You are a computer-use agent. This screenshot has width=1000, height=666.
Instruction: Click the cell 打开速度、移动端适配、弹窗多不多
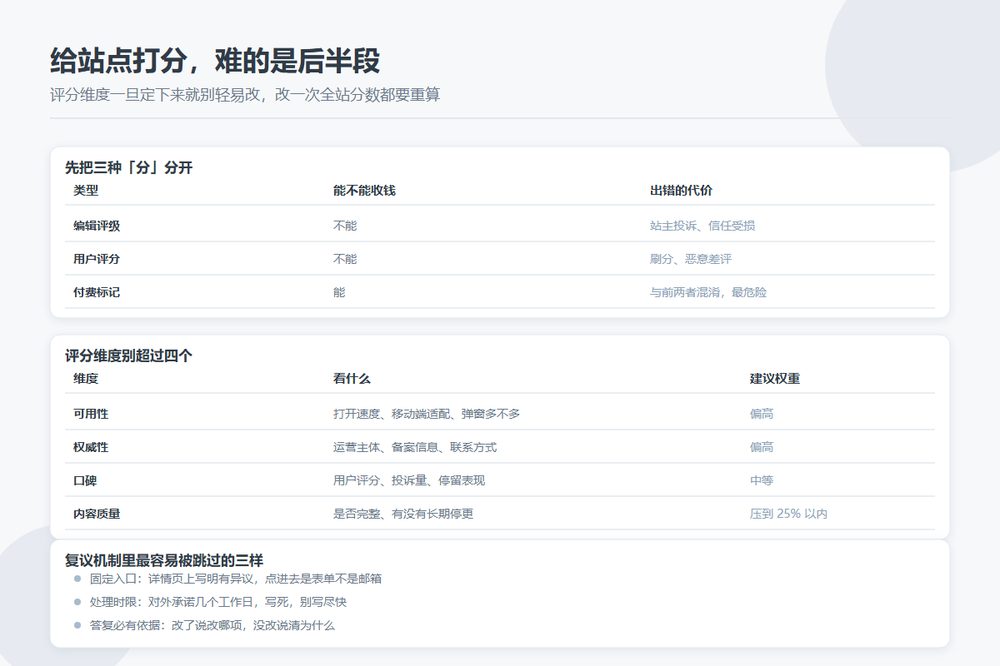(426, 413)
